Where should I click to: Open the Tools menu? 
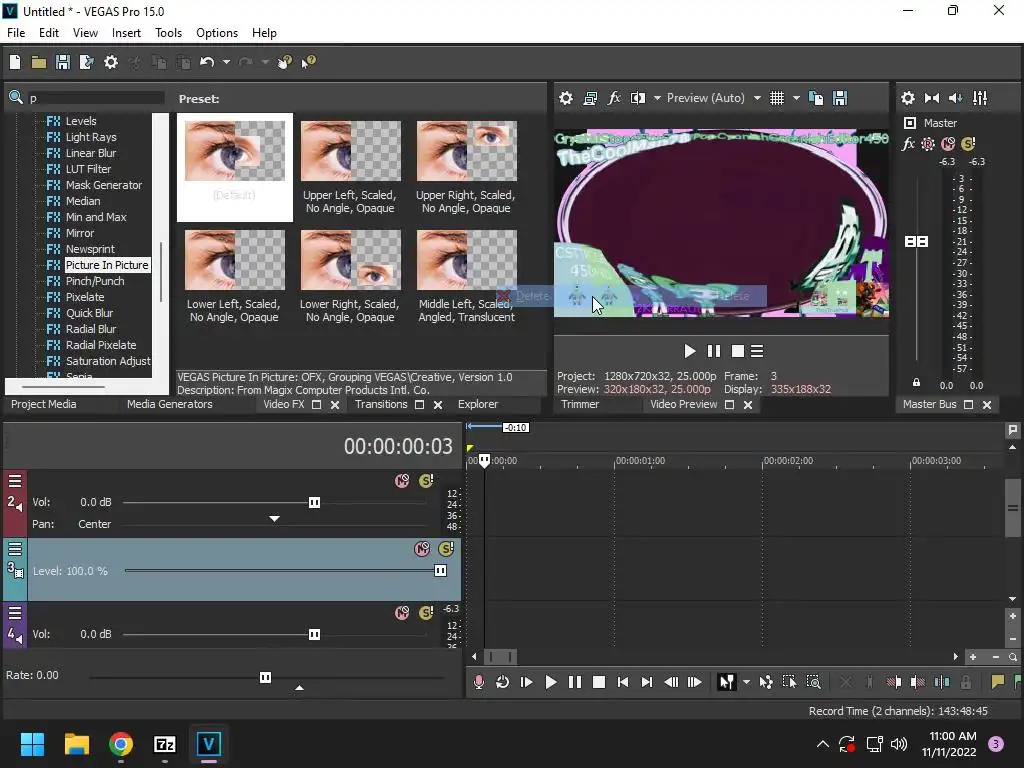pyautogui.click(x=168, y=33)
